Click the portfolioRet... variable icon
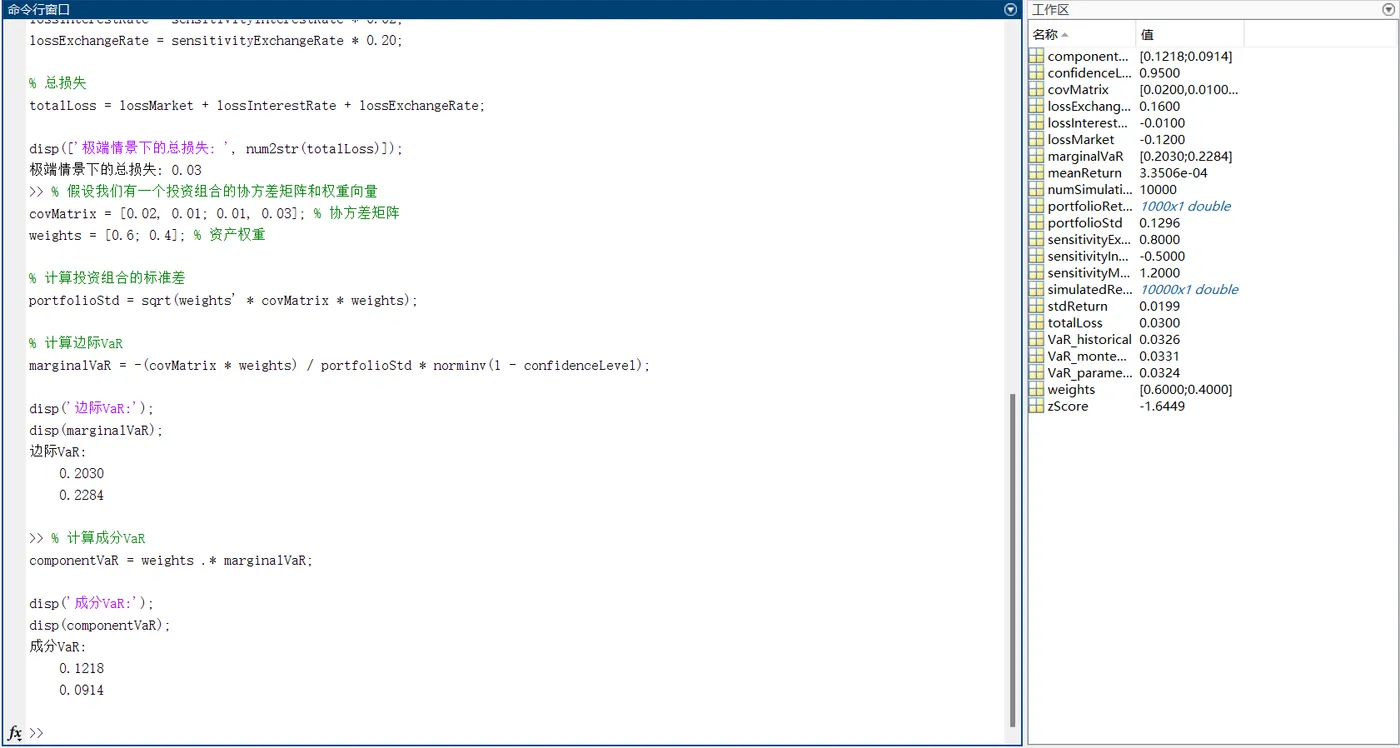Image resolution: width=1400 pixels, height=748 pixels. click(x=1037, y=207)
